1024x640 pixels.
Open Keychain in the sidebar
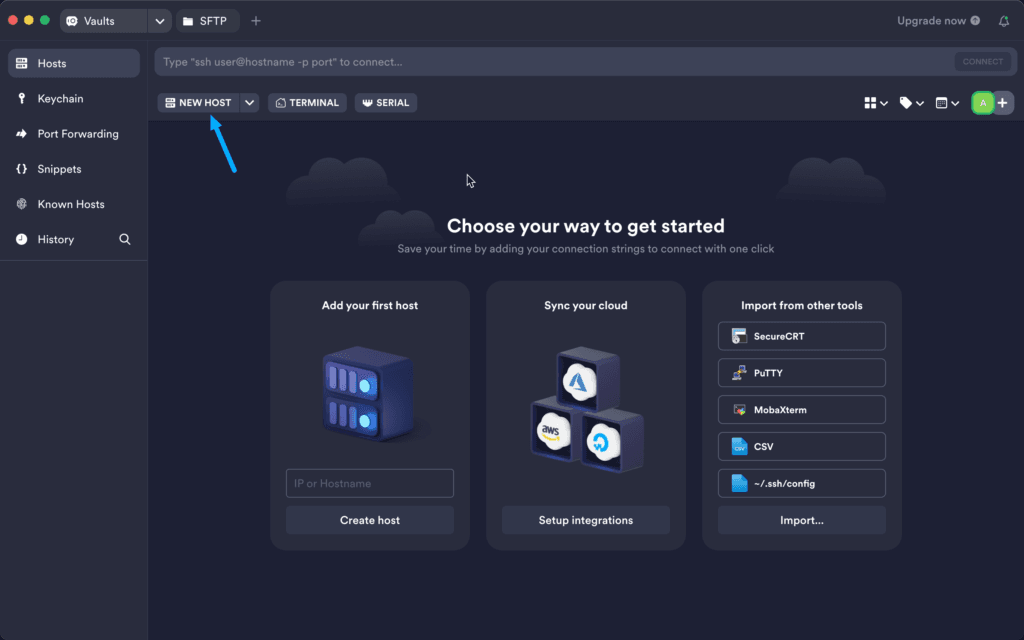[60, 99]
